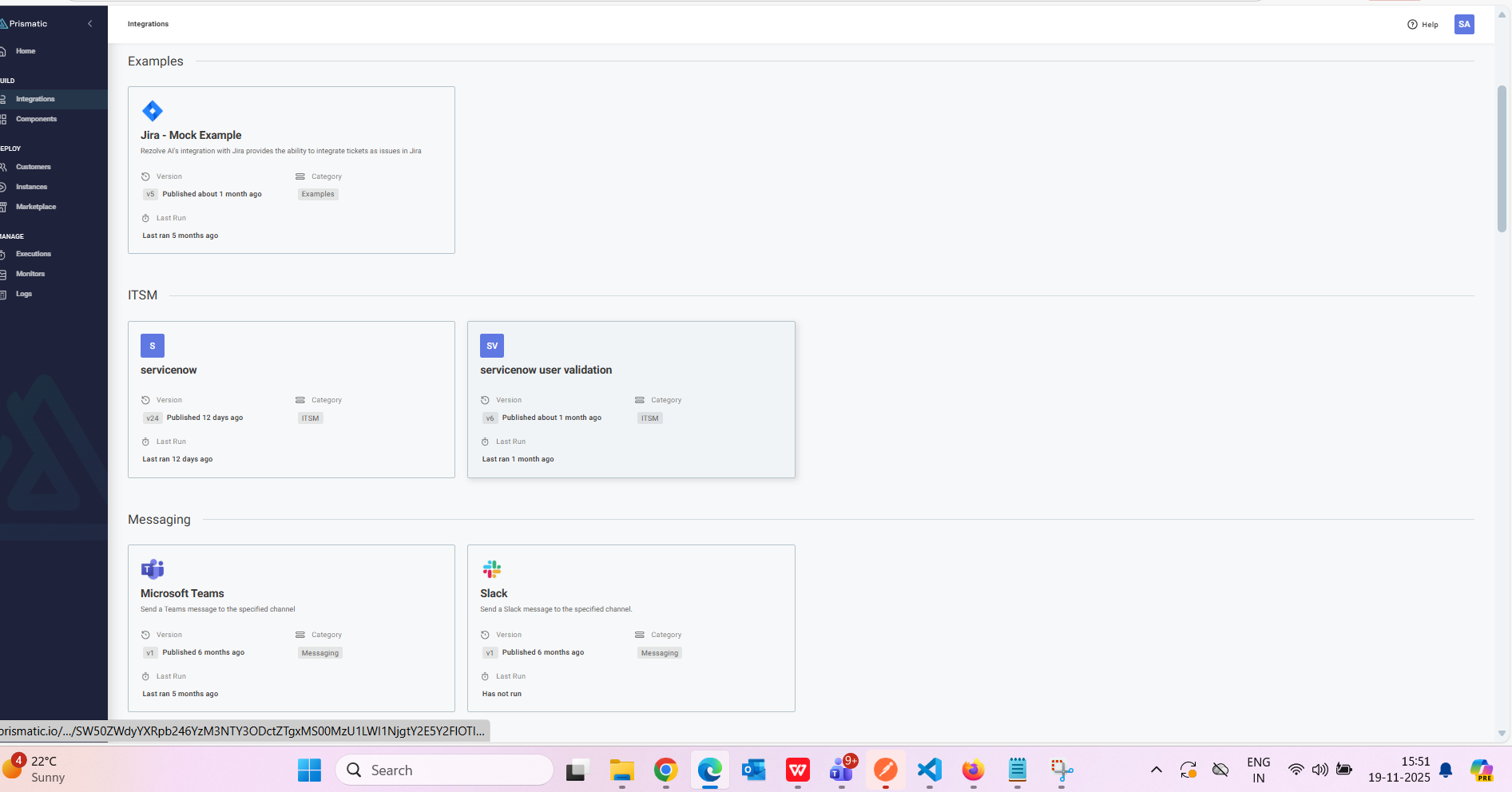Image resolution: width=1512 pixels, height=792 pixels.
Task: Click the Microsoft Teams integration logo
Action: 152,568
